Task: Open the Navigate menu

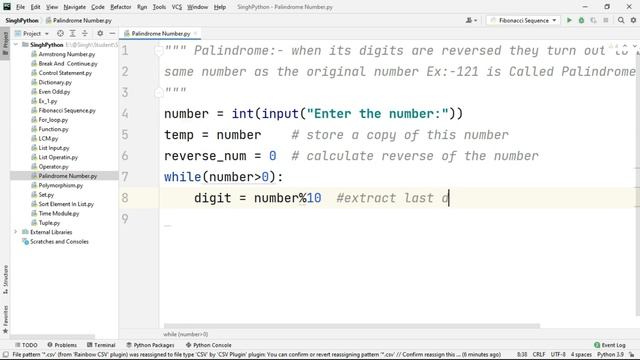Action: pyautogui.click(x=75, y=7)
